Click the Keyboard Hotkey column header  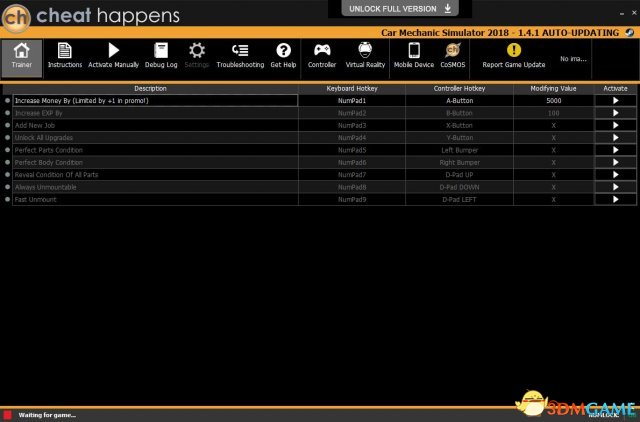click(352, 89)
